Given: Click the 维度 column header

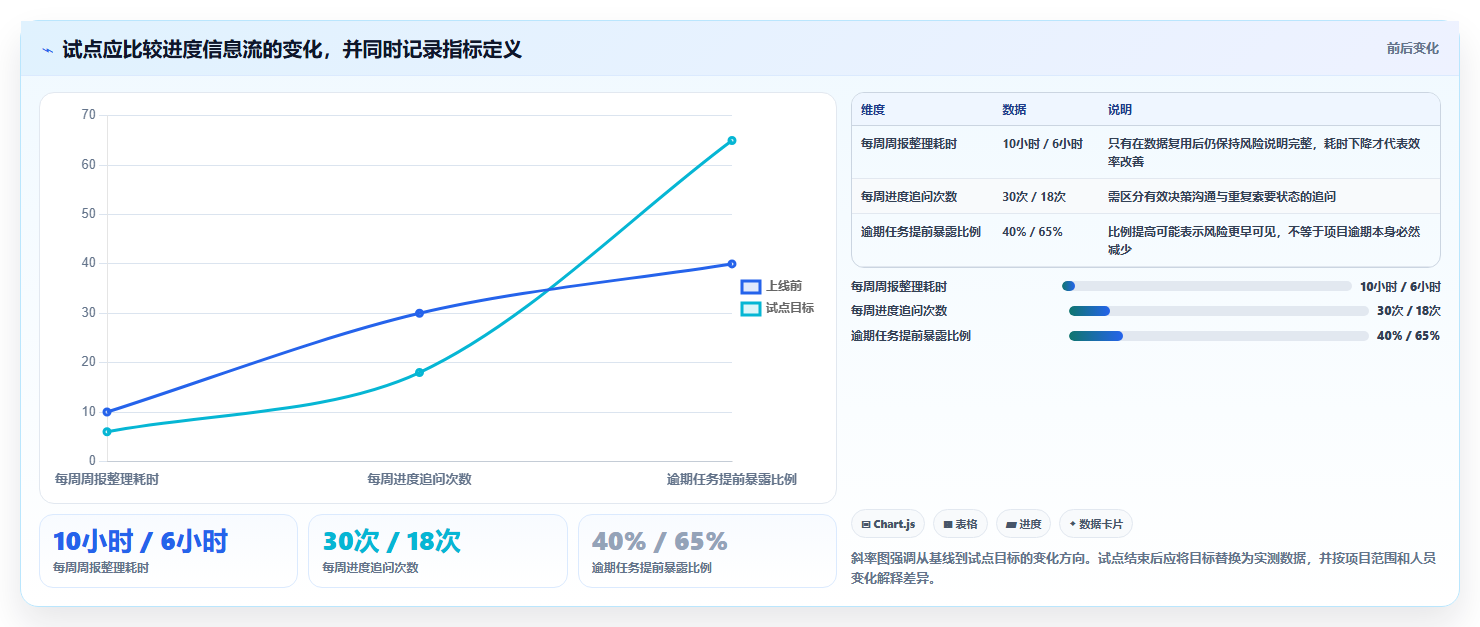Looking at the screenshot, I should 873,110.
